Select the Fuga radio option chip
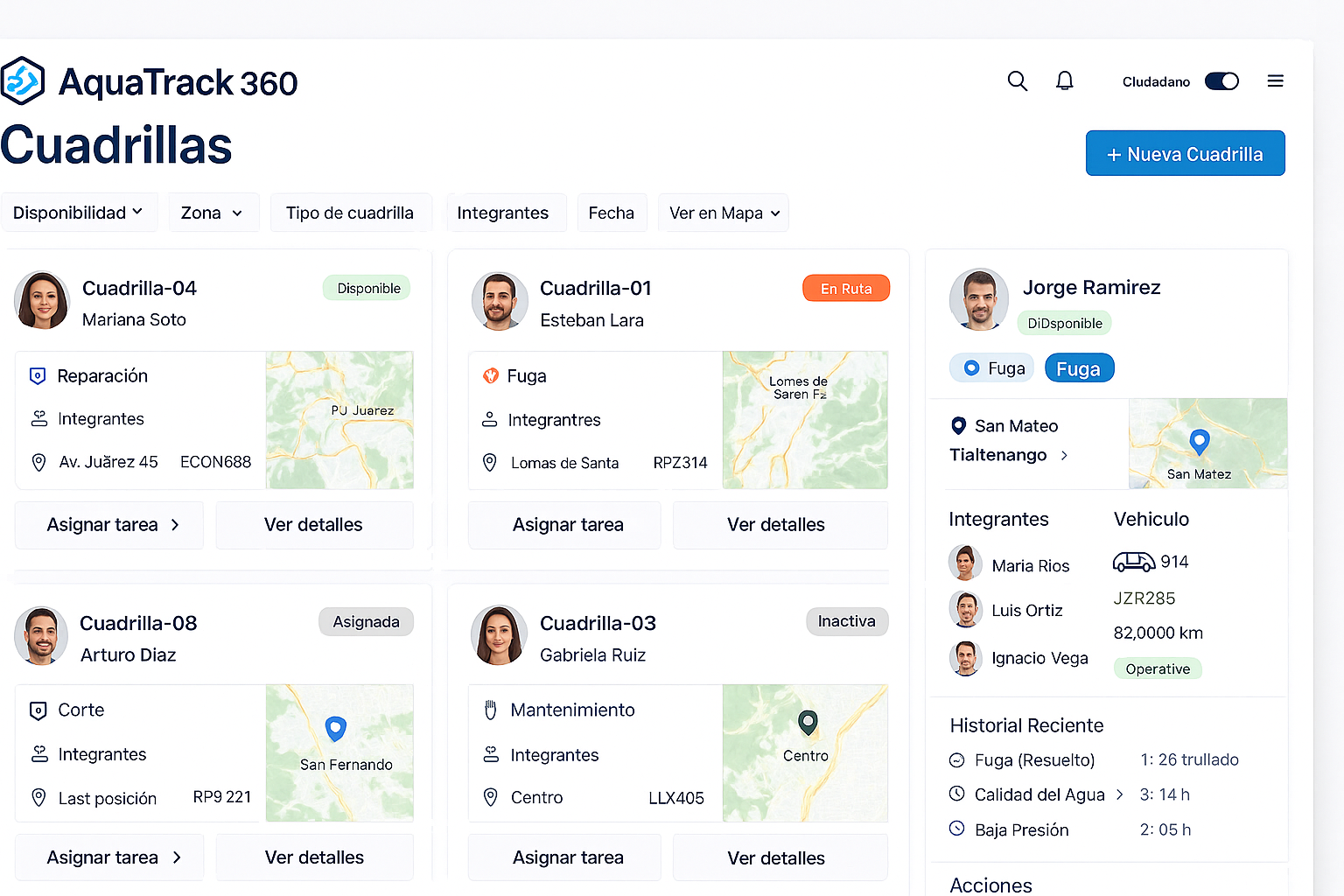This screenshot has width=1344, height=896. 992,368
